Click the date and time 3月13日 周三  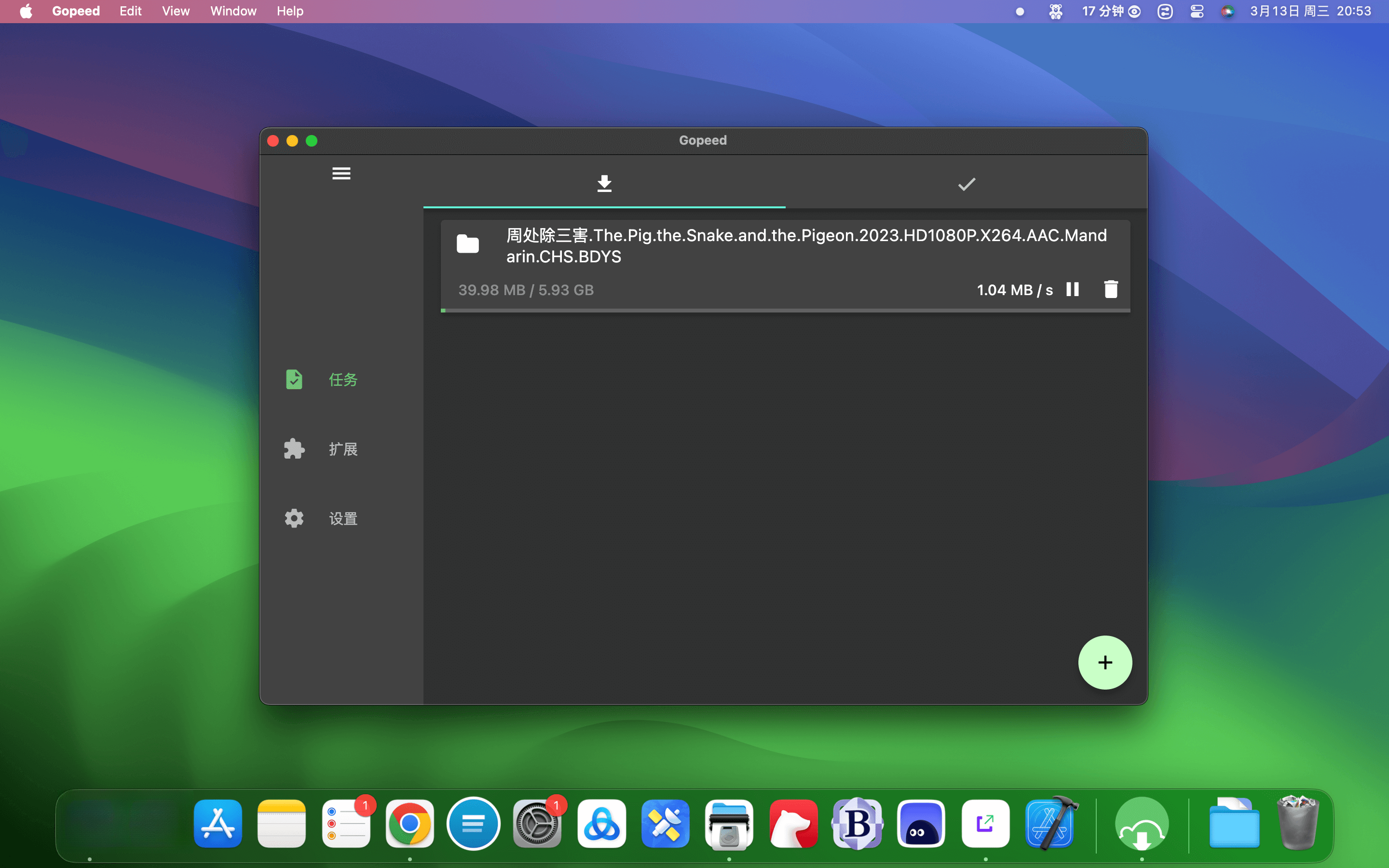click(1310, 11)
